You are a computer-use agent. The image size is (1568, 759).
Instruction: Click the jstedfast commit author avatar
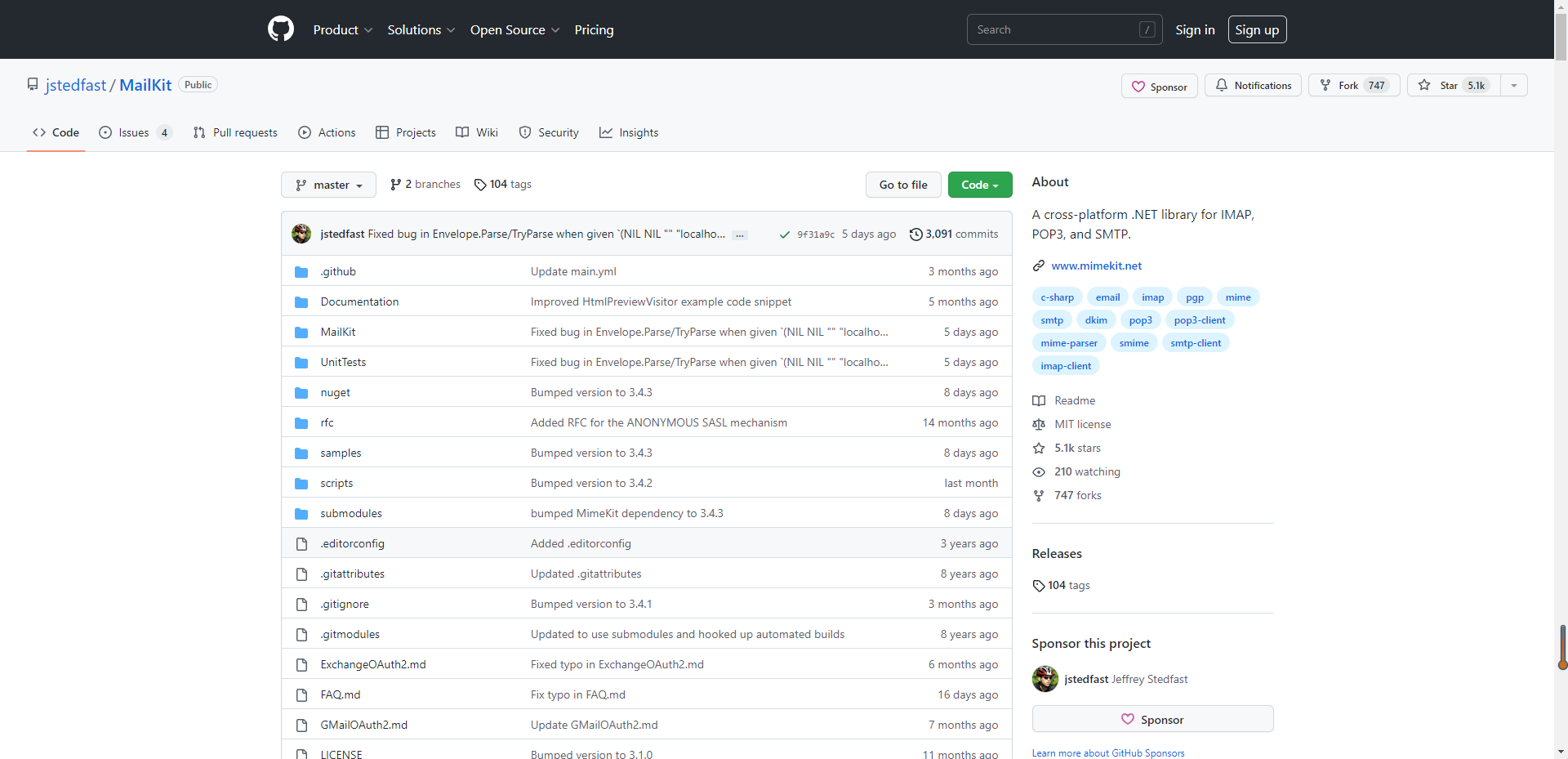coord(301,234)
